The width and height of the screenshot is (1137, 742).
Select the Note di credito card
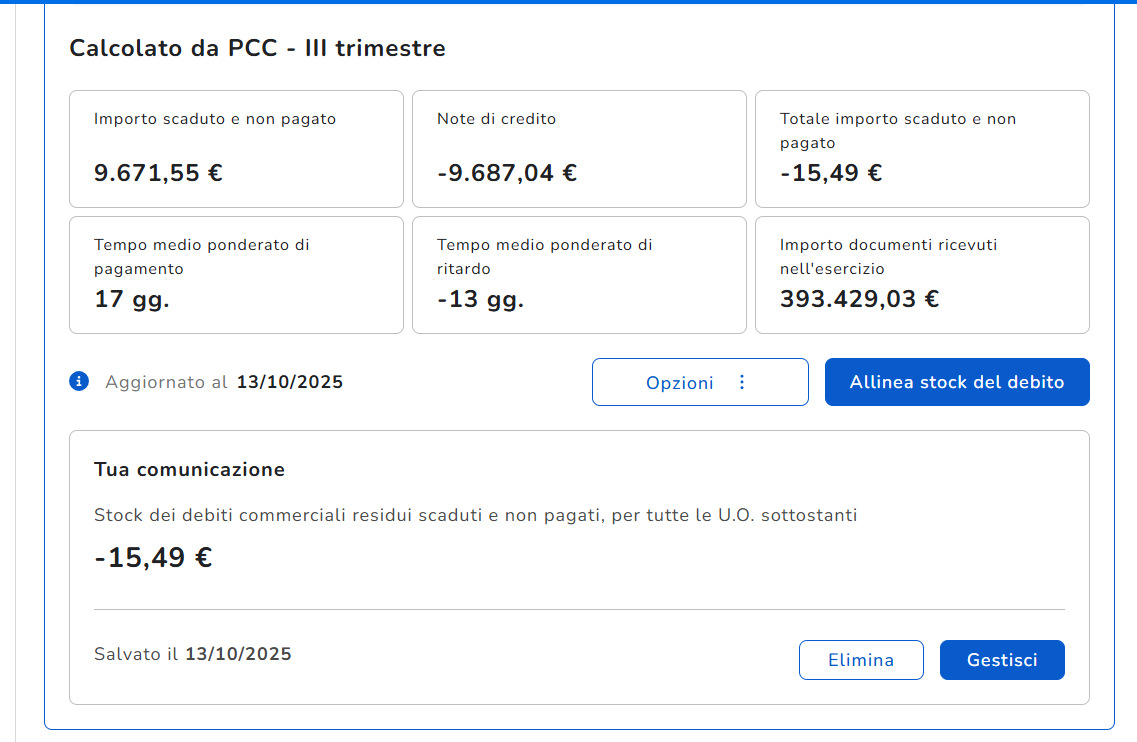(579, 148)
